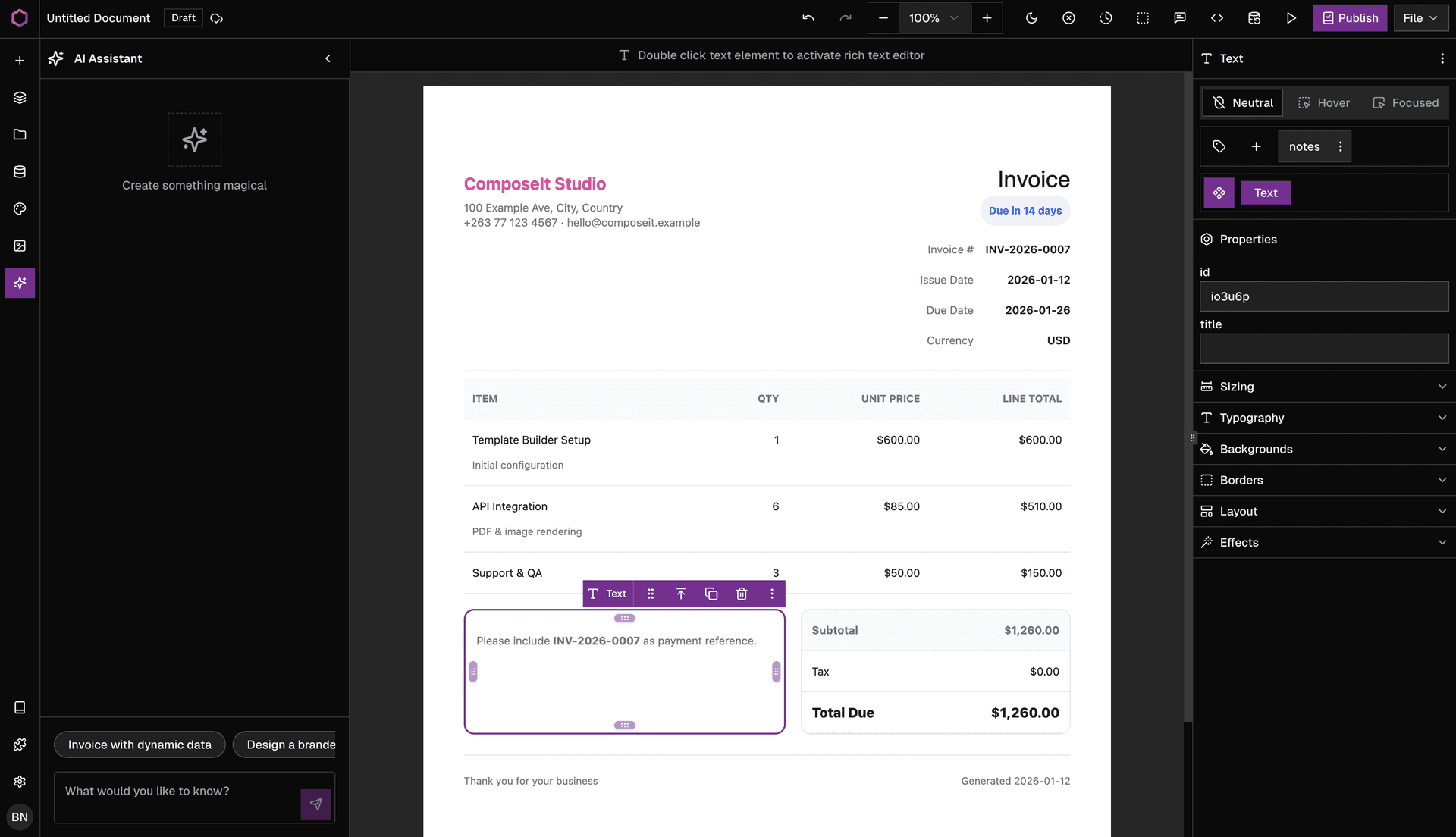The width and height of the screenshot is (1456, 837).
Task: Open the image assets panel from the sidebar
Action: coord(19,245)
